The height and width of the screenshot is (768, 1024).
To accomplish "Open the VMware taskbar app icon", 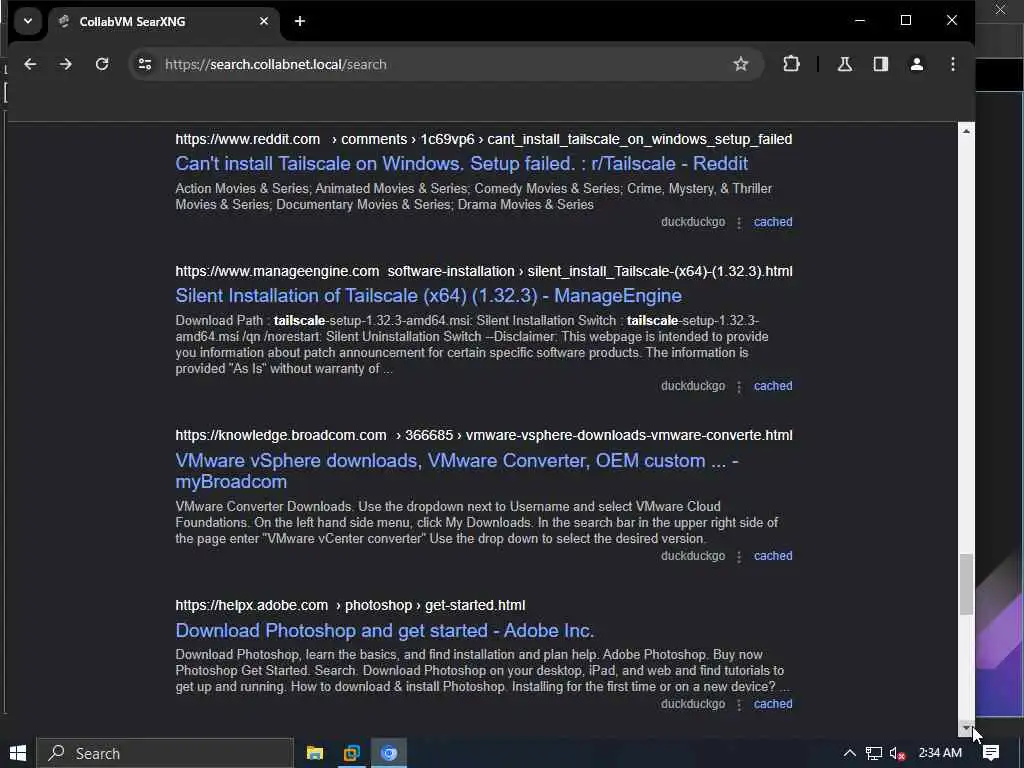I will click(352, 753).
